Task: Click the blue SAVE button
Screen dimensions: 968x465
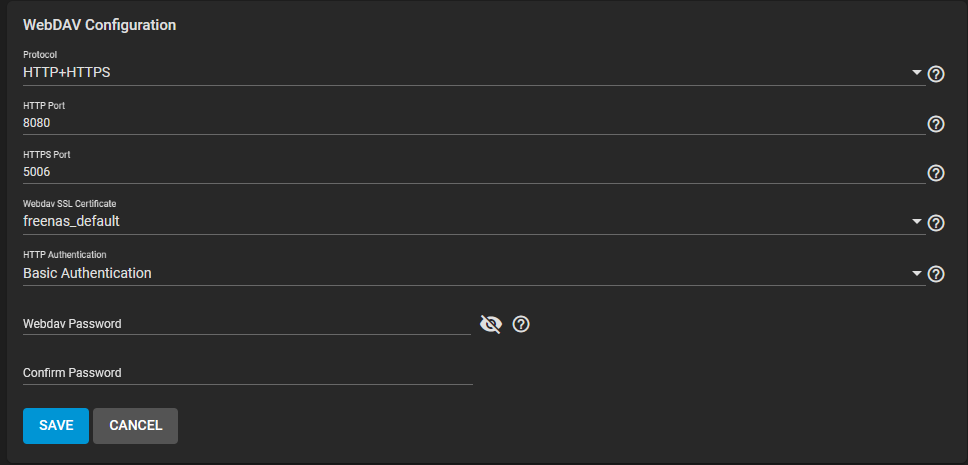Action: (56, 425)
